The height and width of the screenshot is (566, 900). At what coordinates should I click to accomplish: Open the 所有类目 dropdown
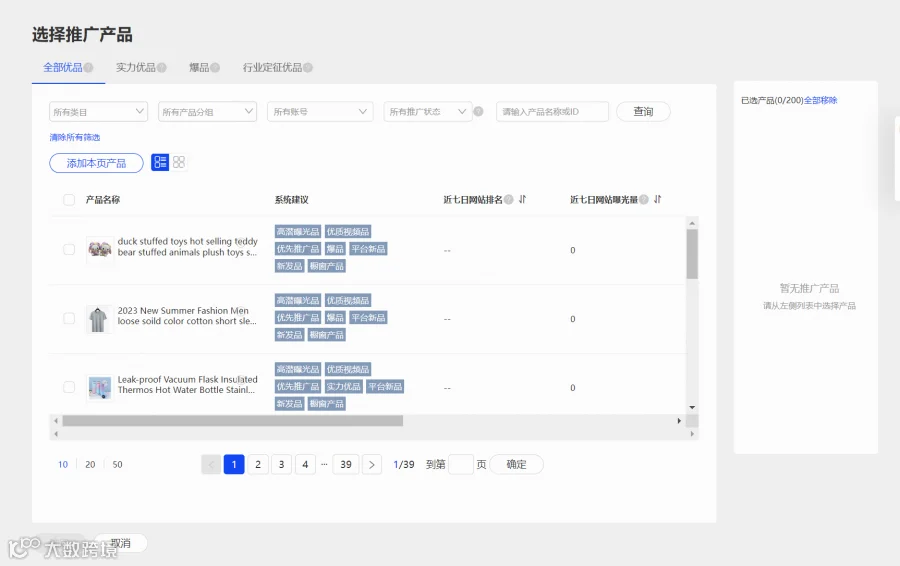[x=99, y=111]
